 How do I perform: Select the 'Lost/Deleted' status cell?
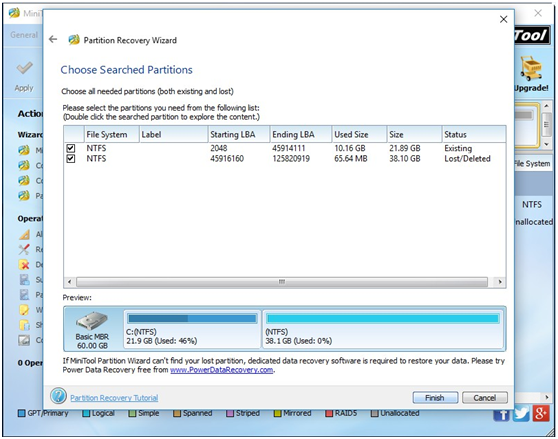pos(467,159)
